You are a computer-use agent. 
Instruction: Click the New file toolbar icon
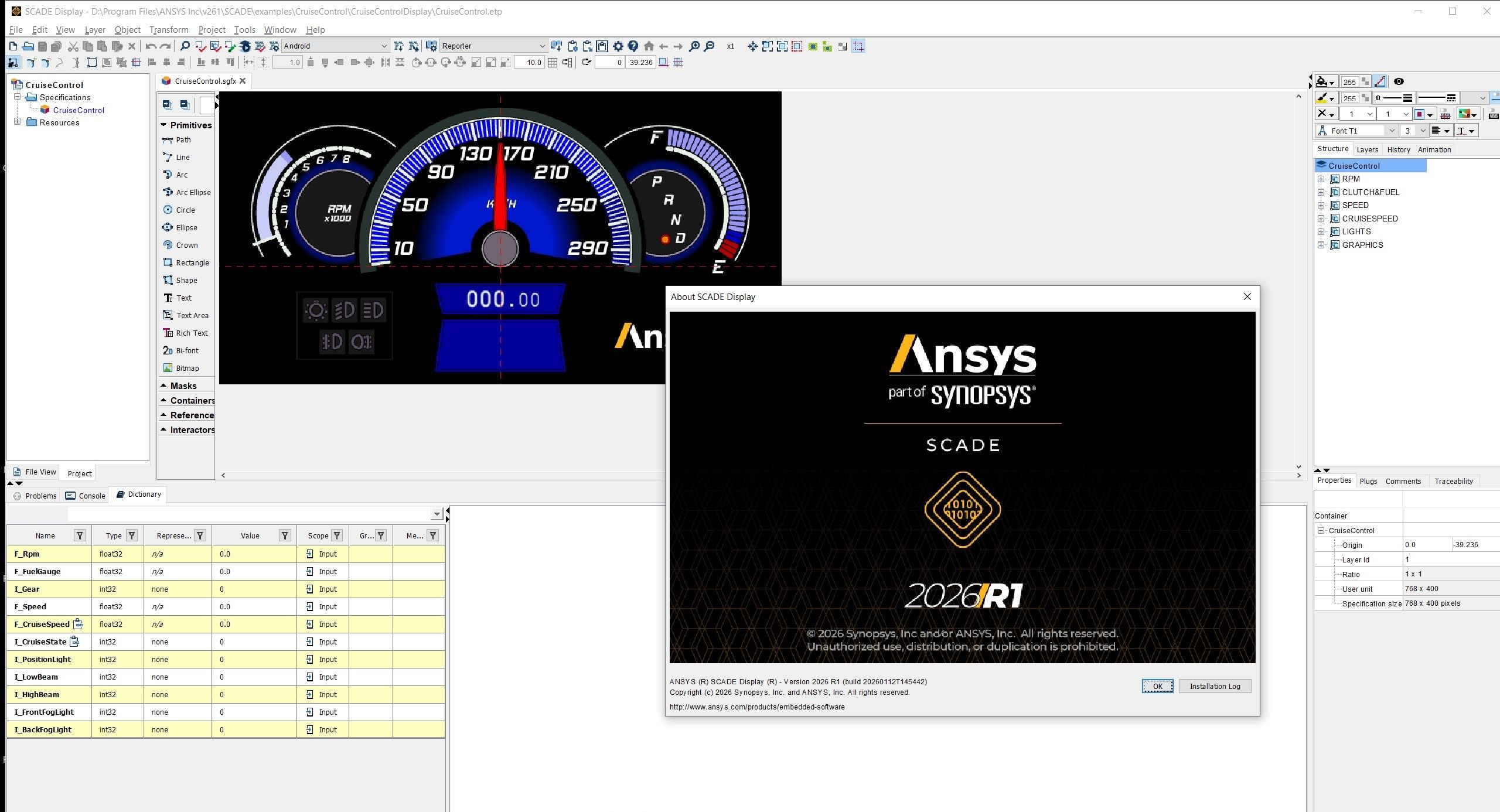pyautogui.click(x=13, y=46)
